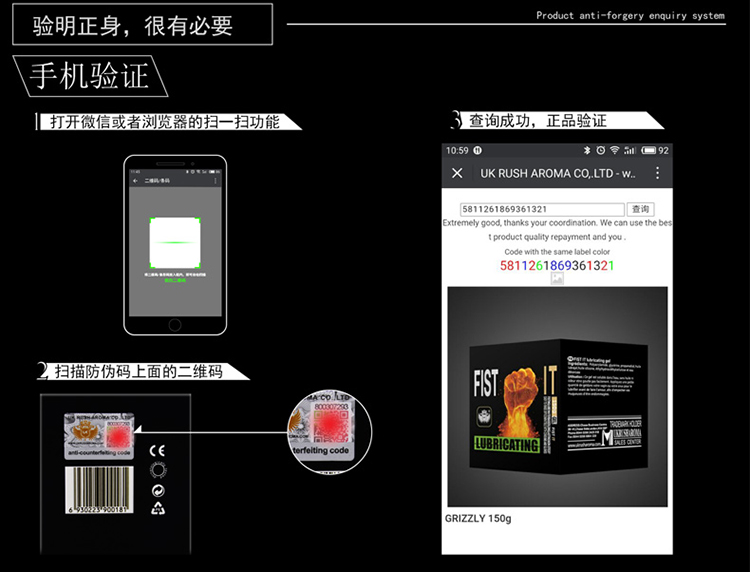
Task: Tap the cellular signal bars icon
Action: click(x=629, y=150)
